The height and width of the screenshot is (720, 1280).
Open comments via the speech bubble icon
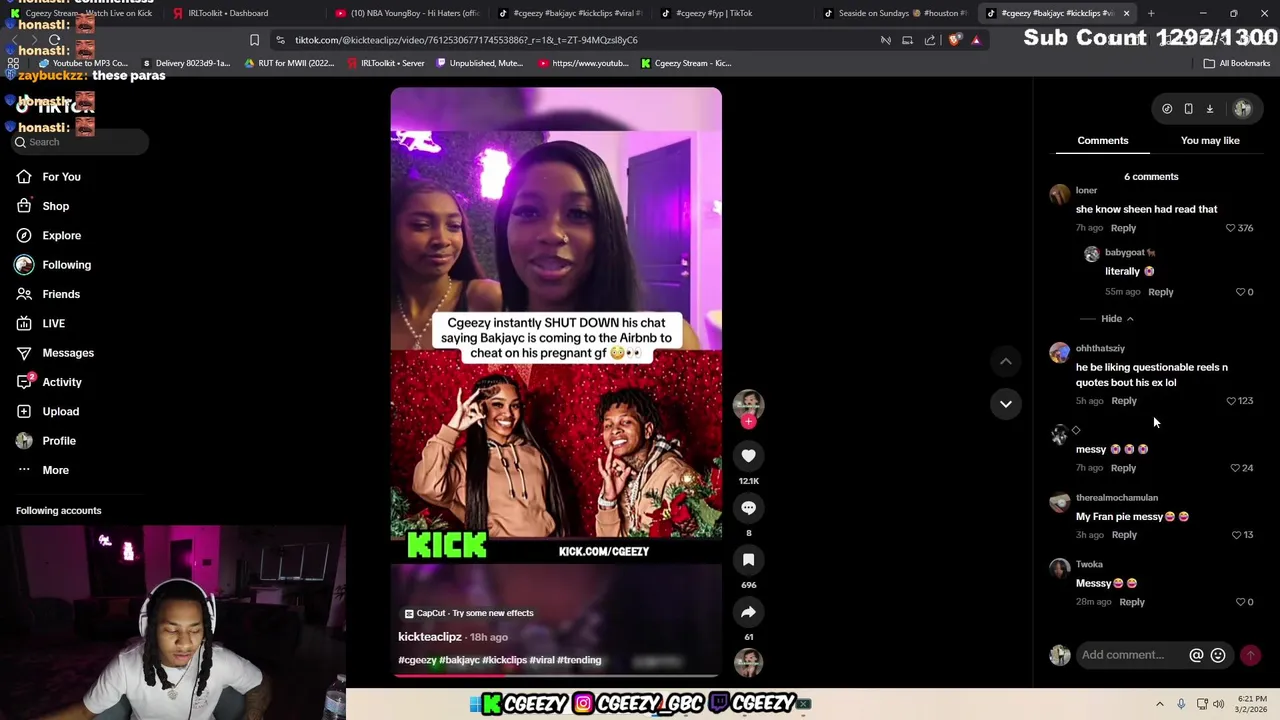point(748,508)
